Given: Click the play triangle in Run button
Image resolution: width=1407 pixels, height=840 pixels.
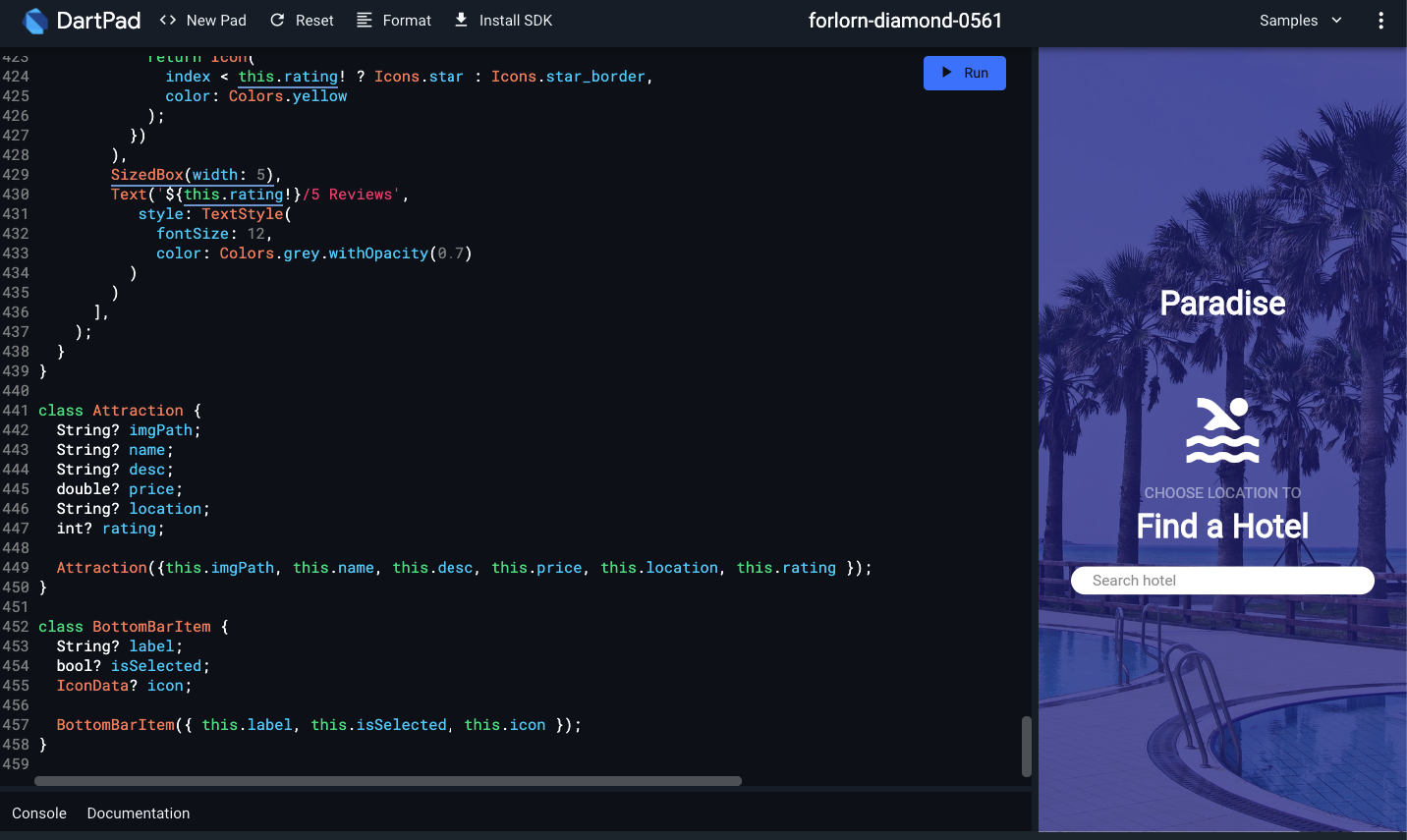Looking at the screenshot, I should tap(947, 73).
